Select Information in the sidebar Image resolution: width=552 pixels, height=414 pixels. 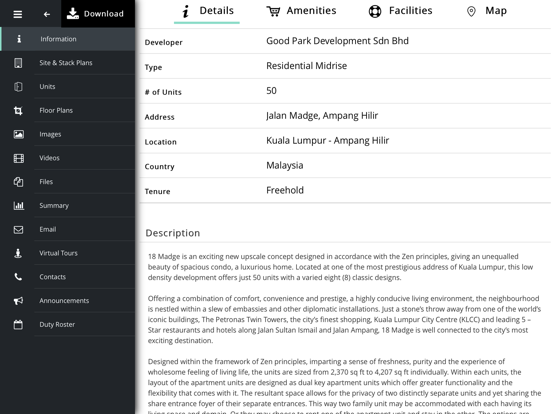click(x=68, y=39)
